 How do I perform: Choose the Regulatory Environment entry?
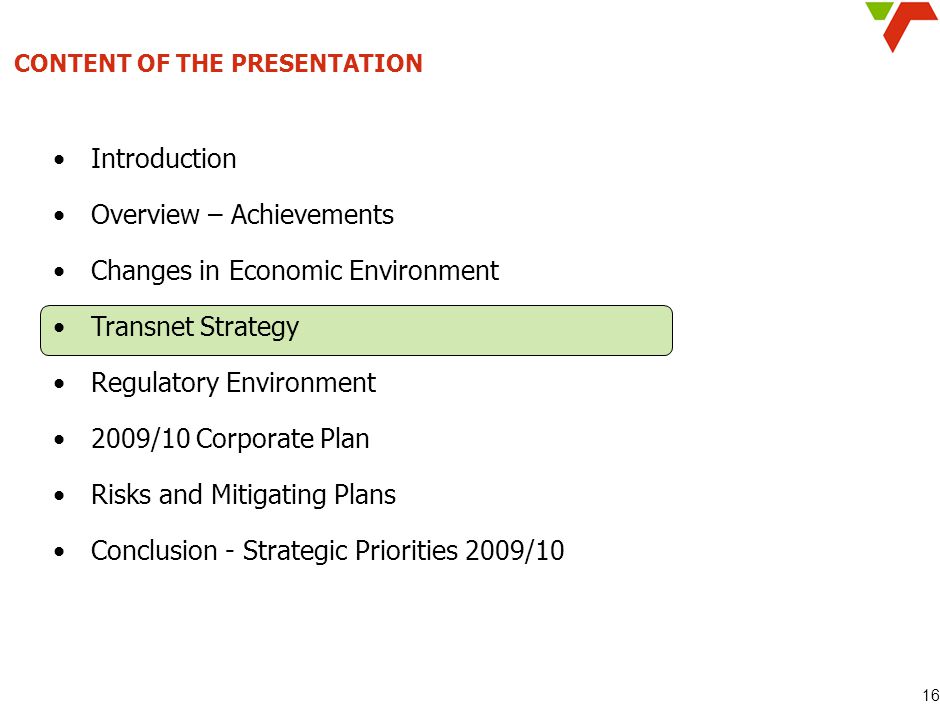click(233, 382)
